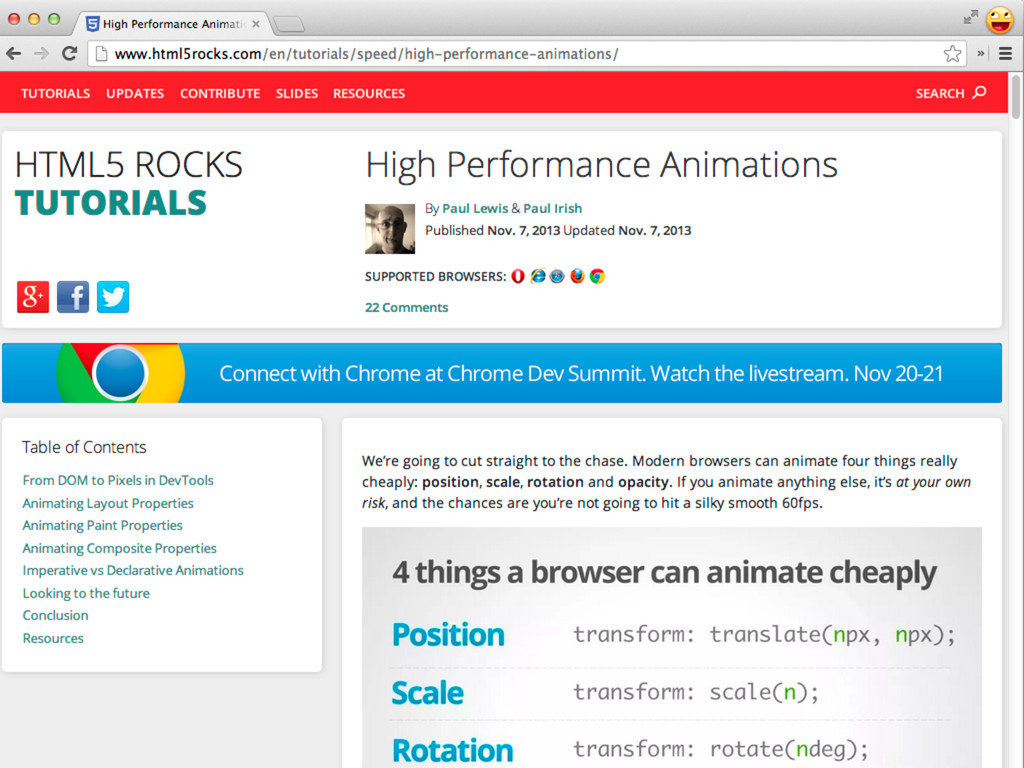Open the Tutorials menu item
Image resolution: width=1024 pixels, height=768 pixels.
[55, 93]
